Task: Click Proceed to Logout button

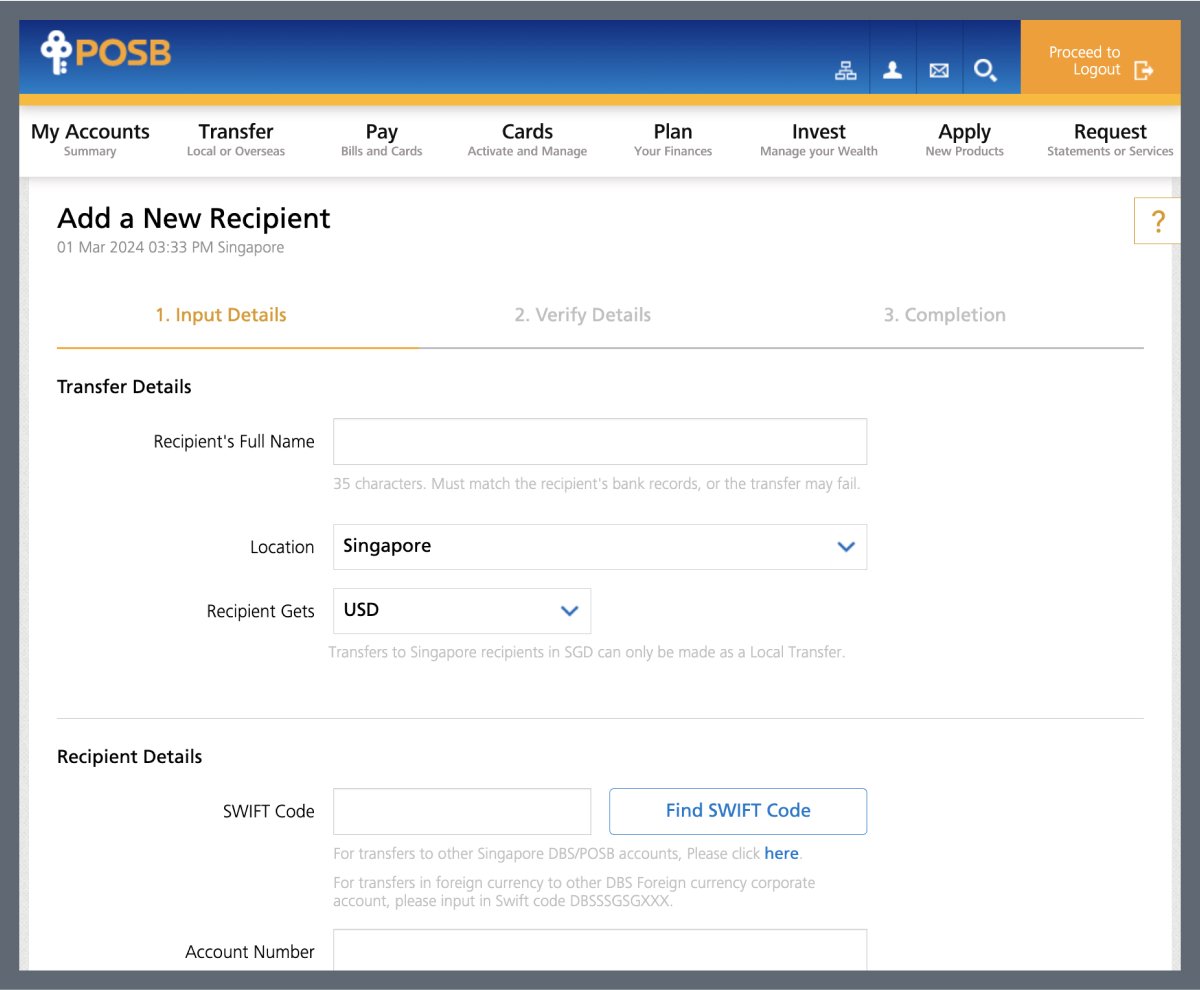Action: pyautogui.click(x=1100, y=61)
